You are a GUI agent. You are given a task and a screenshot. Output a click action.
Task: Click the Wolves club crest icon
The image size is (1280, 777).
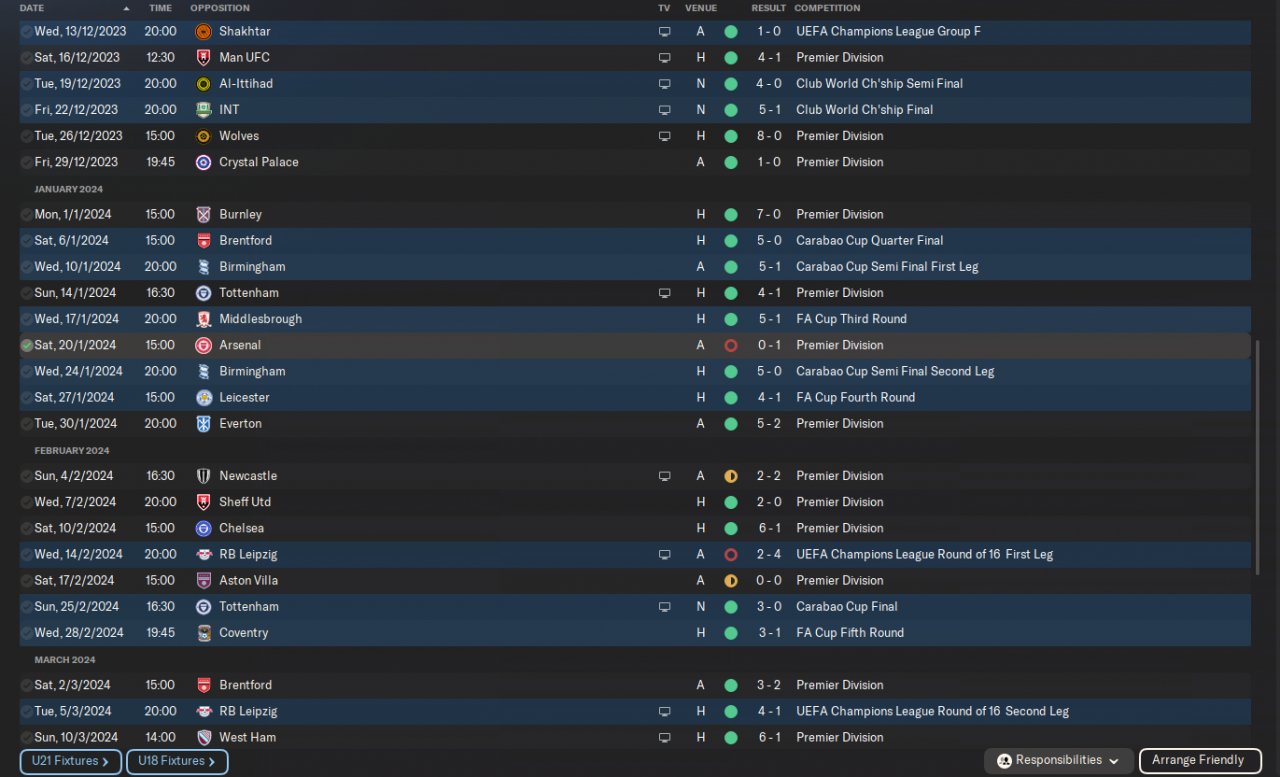[203, 136]
